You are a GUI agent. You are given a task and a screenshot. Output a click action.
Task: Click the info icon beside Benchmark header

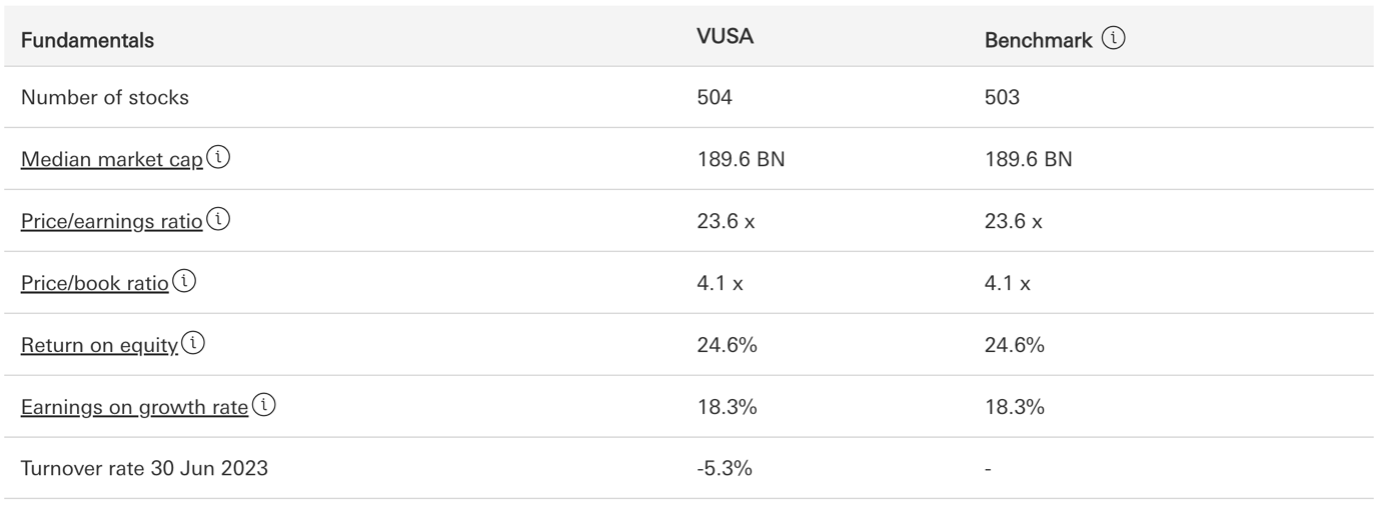pos(1112,40)
